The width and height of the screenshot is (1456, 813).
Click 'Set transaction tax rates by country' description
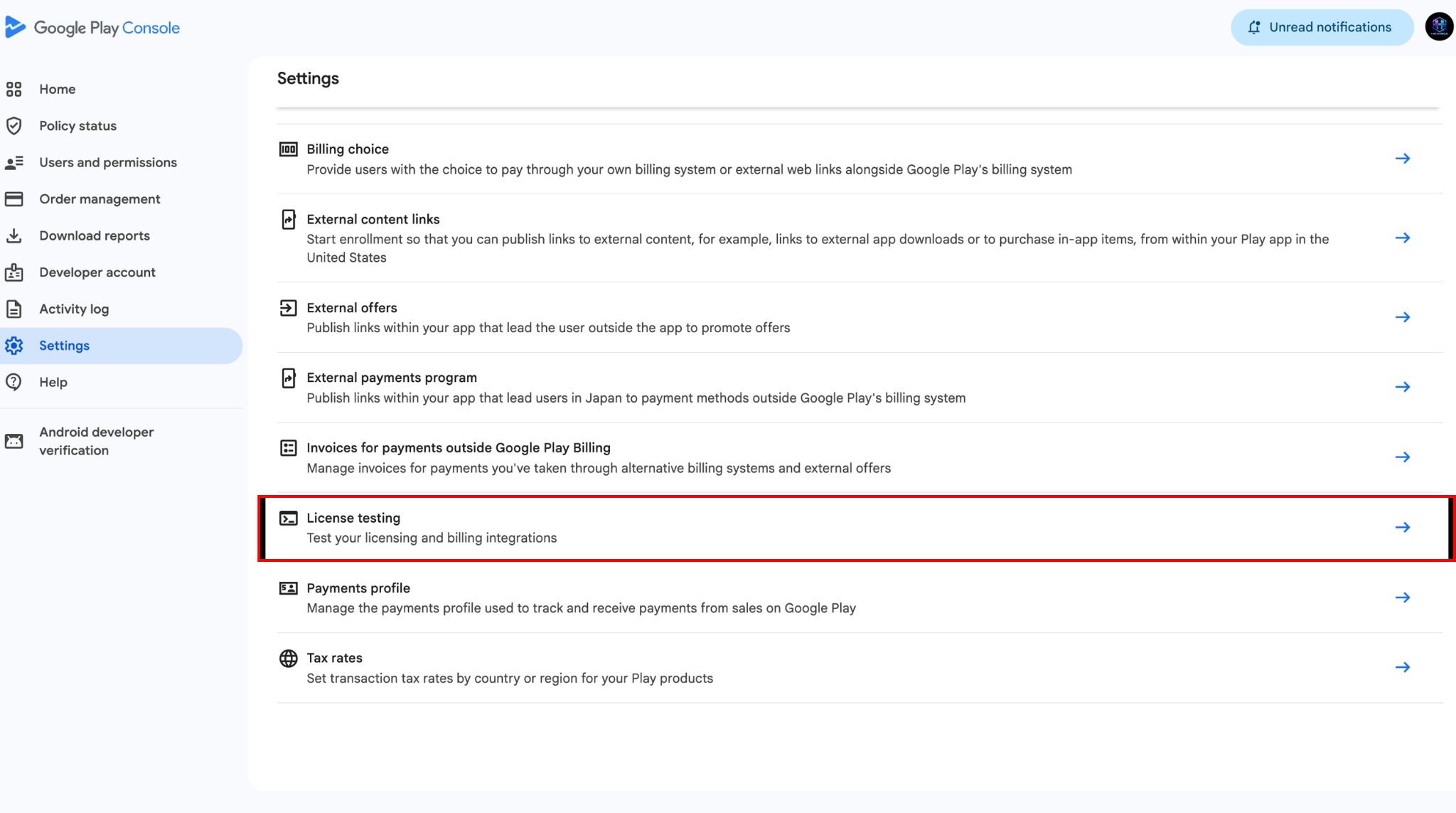[x=510, y=679]
